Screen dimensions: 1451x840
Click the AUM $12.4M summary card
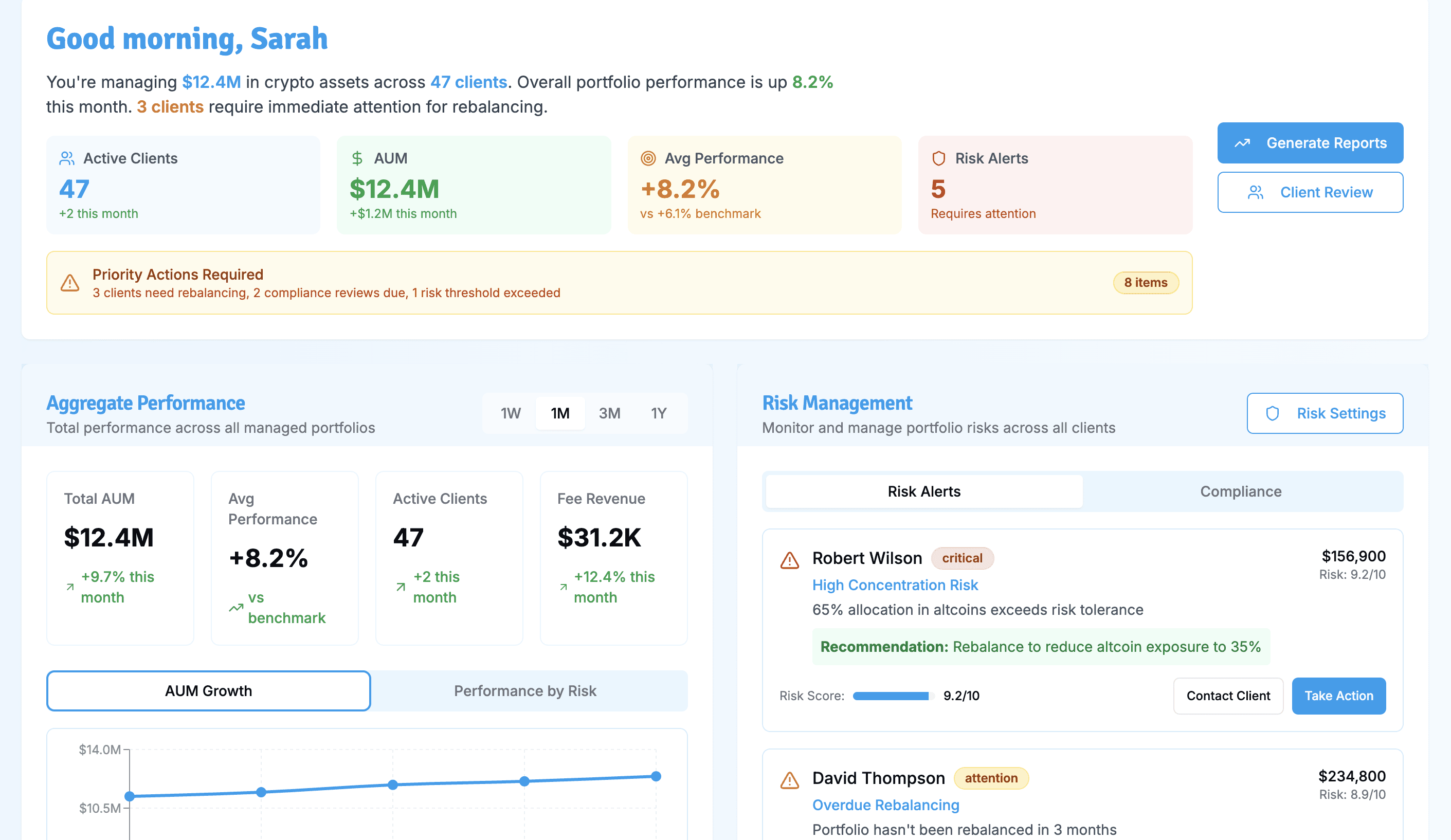point(474,185)
